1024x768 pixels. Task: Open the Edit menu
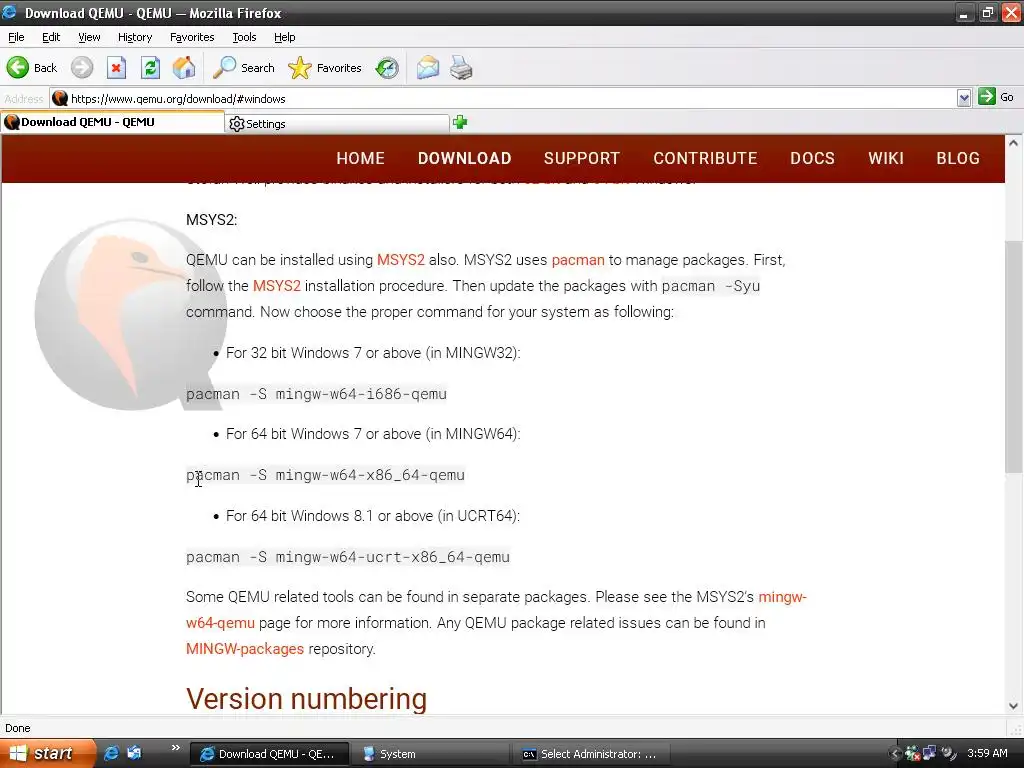51,37
